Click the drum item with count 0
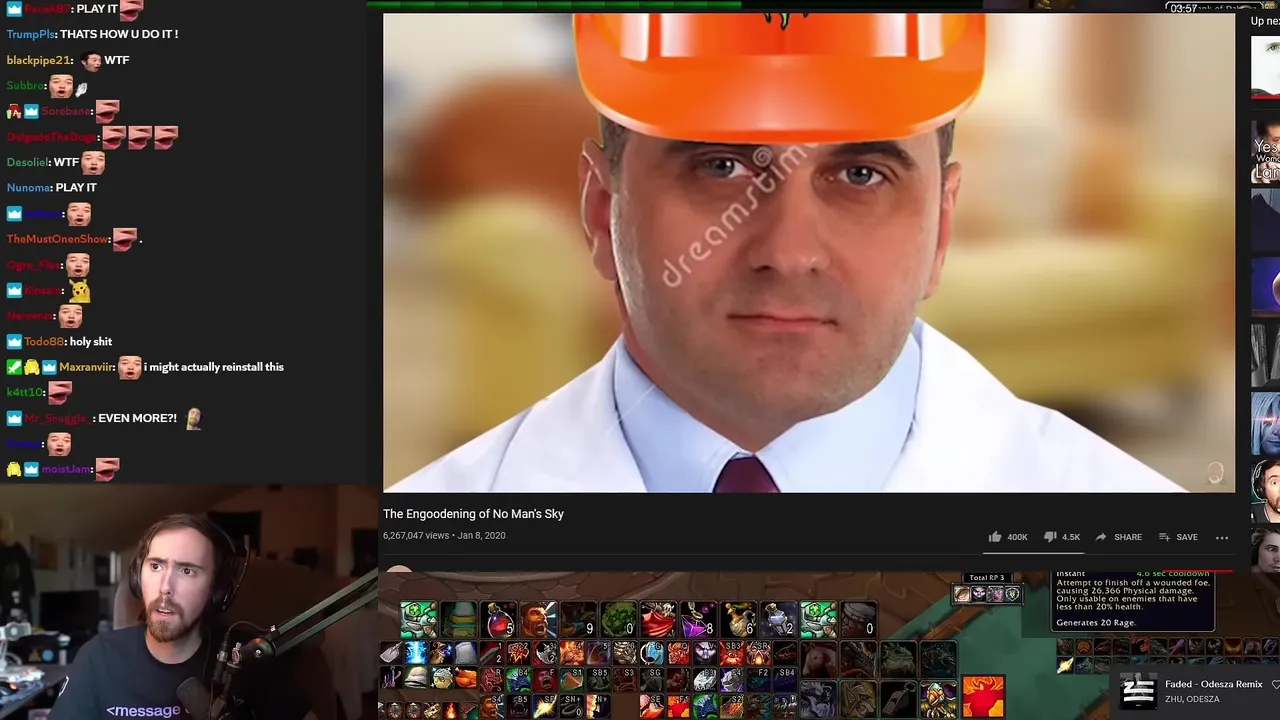Image resolution: width=1280 pixels, height=720 pixels. pyautogui.click(x=859, y=619)
